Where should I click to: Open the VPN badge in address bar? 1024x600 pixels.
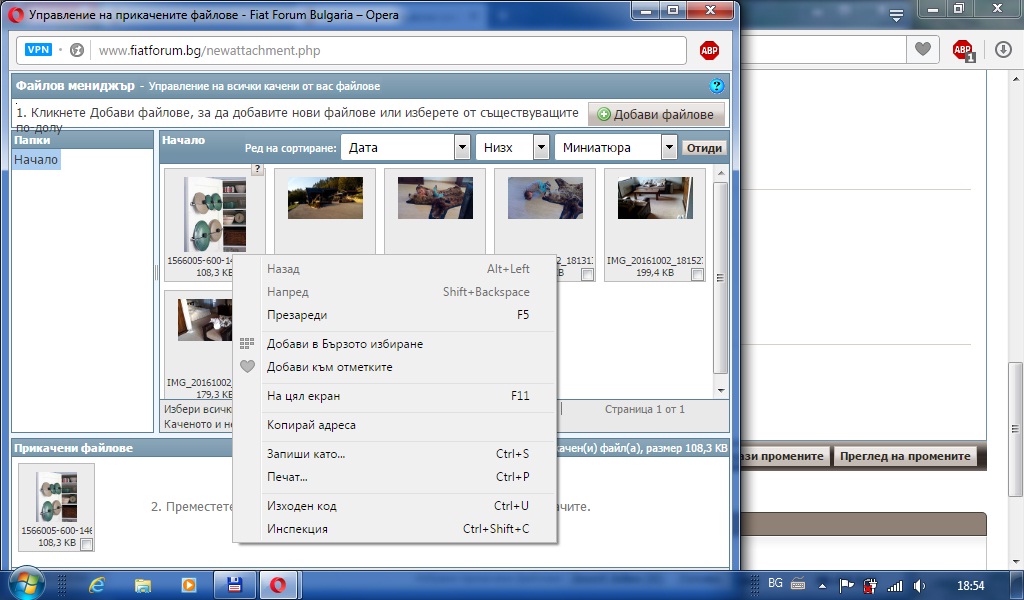[x=38, y=50]
